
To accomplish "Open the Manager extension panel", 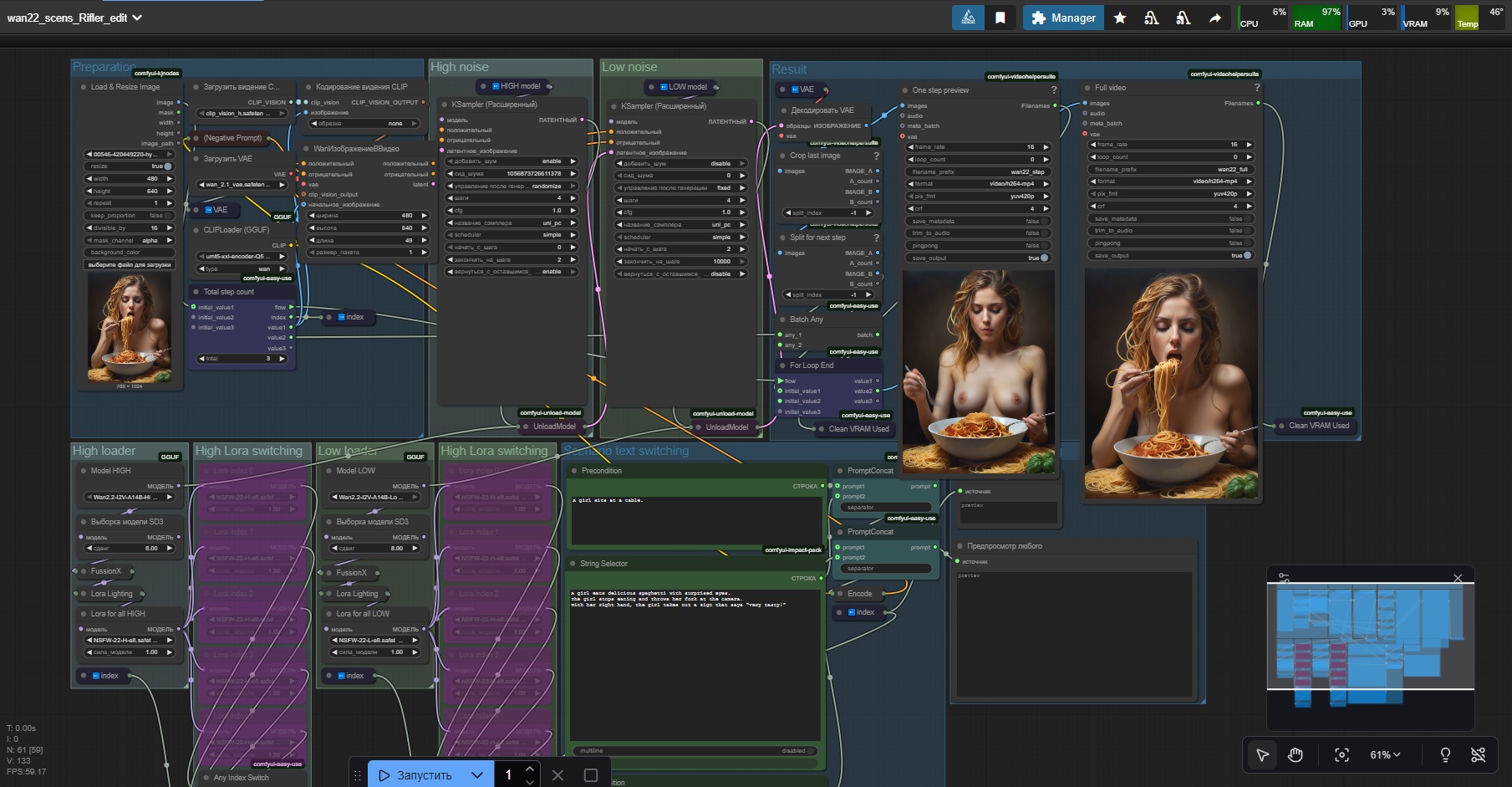I will coord(1063,18).
